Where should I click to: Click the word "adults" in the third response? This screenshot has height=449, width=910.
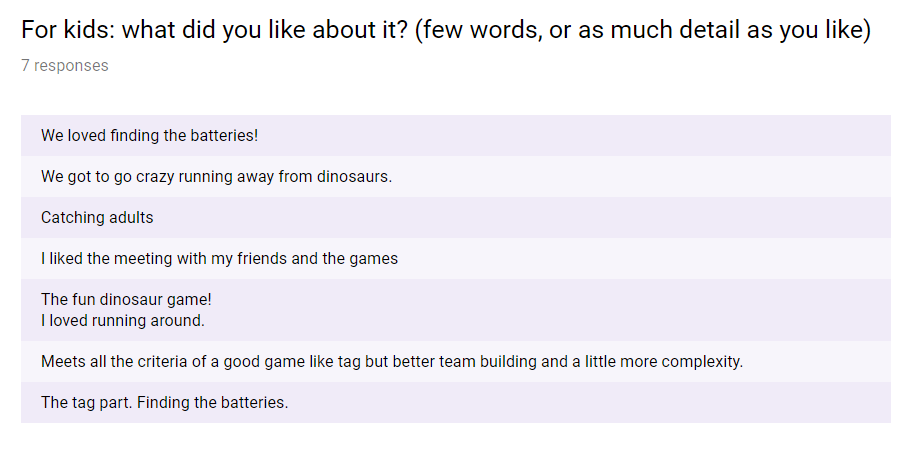tap(130, 217)
